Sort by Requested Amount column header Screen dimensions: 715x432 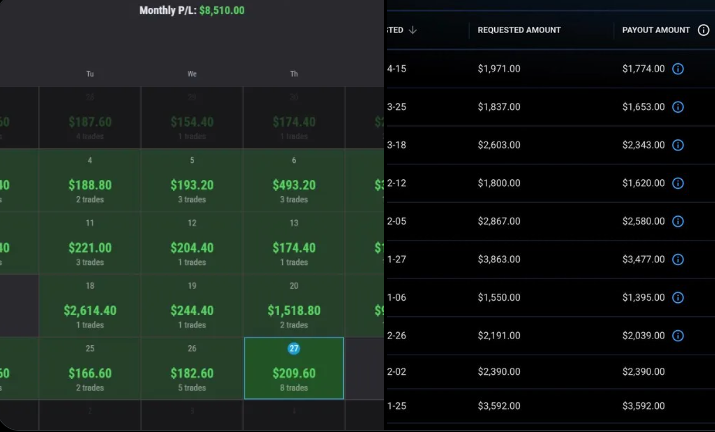(x=519, y=30)
